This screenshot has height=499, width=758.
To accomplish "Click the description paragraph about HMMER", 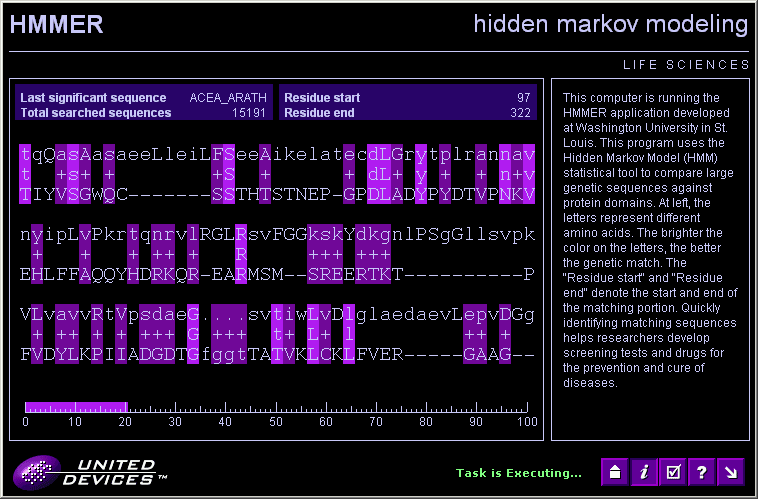I will click(650, 240).
